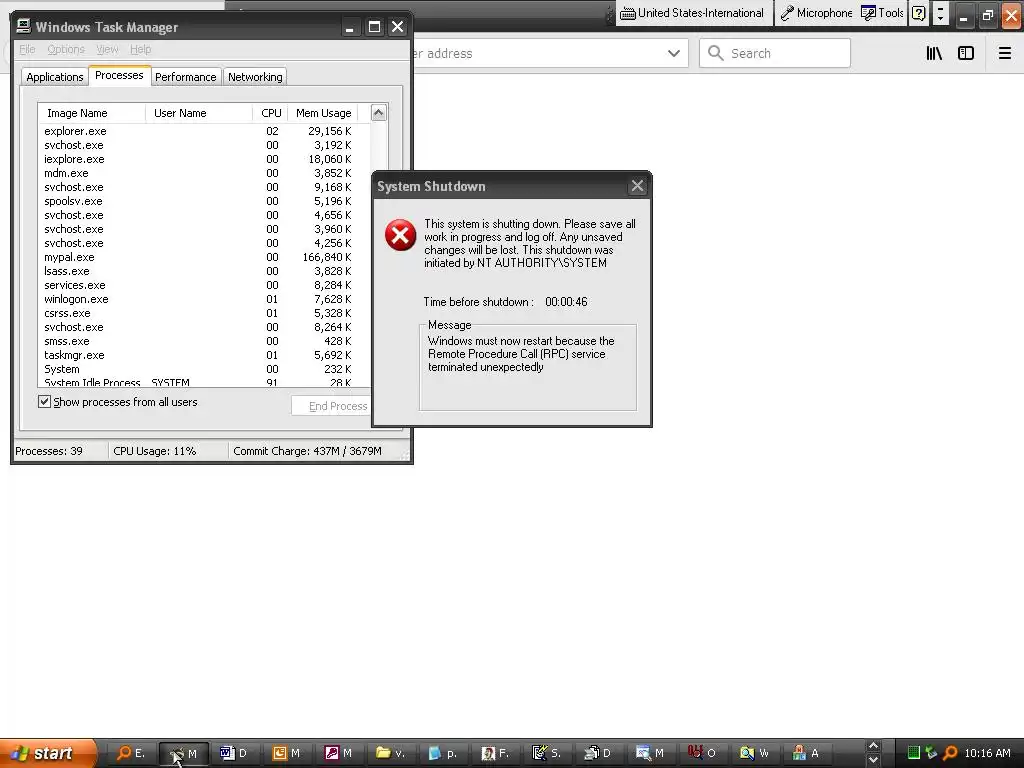Viewport: 1024px width, 768px height.
Task: Click the taskbar rows scroll up arrow
Action: click(x=873, y=746)
